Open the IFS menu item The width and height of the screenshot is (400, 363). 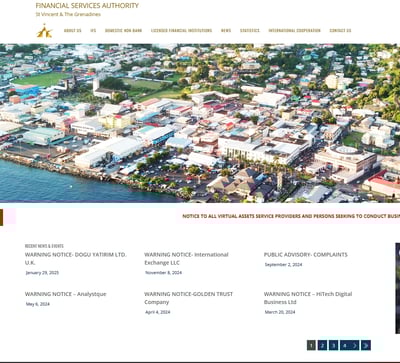coord(93,30)
